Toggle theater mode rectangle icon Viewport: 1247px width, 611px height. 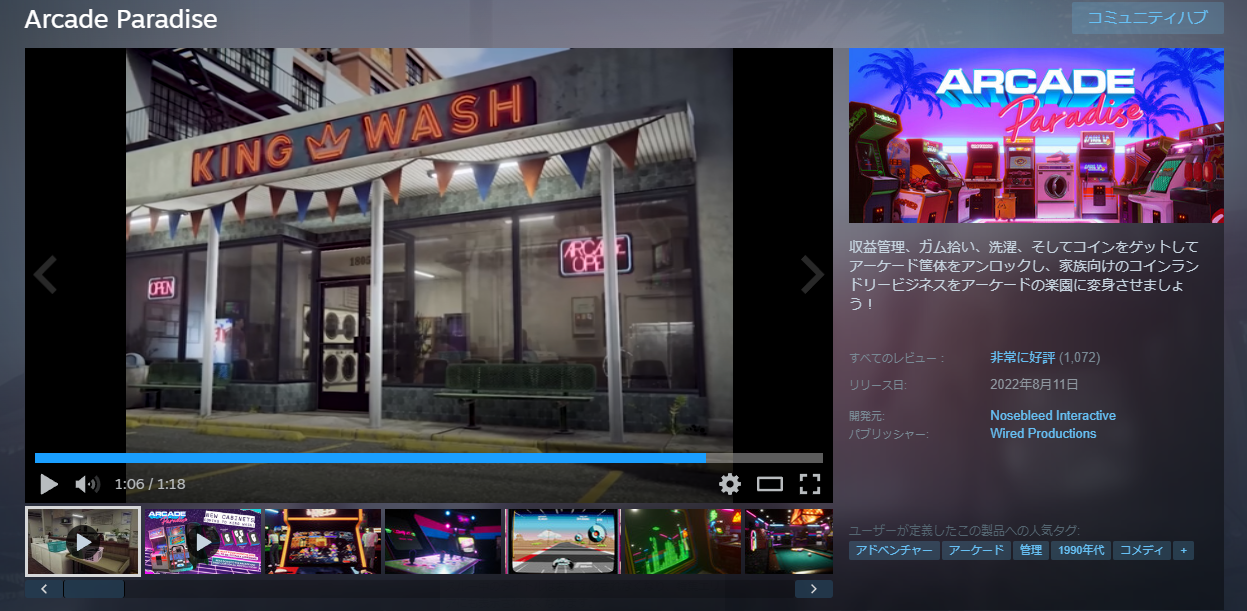pyautogui.click(x=769, y=485)
